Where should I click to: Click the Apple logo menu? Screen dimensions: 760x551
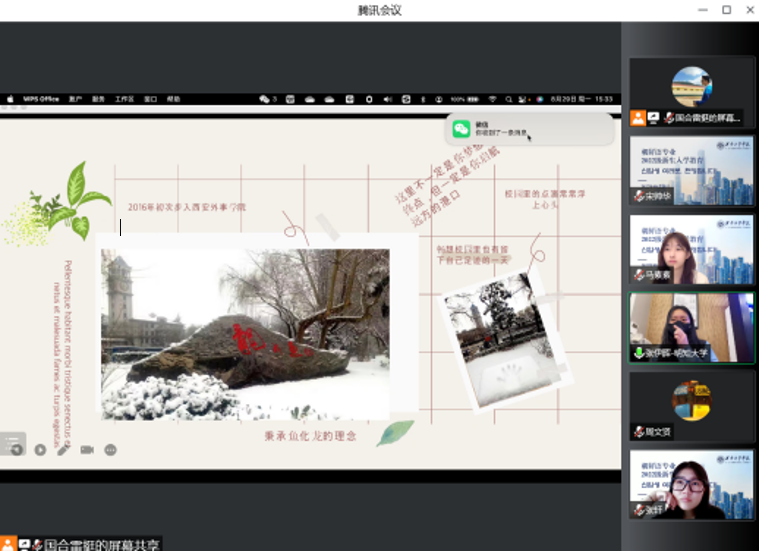pos(10,99)
